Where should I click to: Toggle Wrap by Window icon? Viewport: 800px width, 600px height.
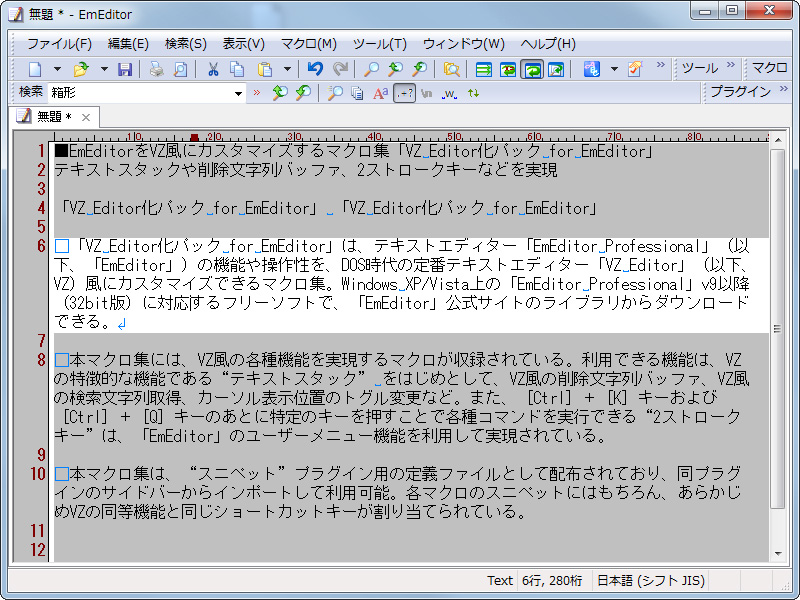(532, 69)
